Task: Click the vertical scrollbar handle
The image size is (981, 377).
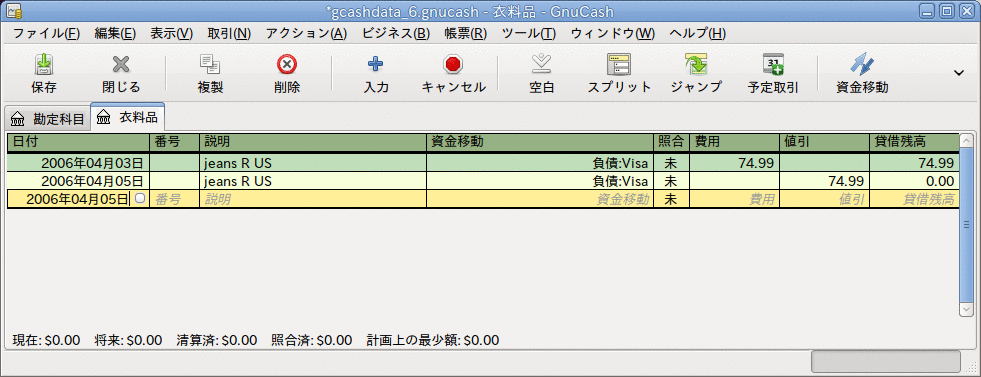Action: (x=966, y=225)
